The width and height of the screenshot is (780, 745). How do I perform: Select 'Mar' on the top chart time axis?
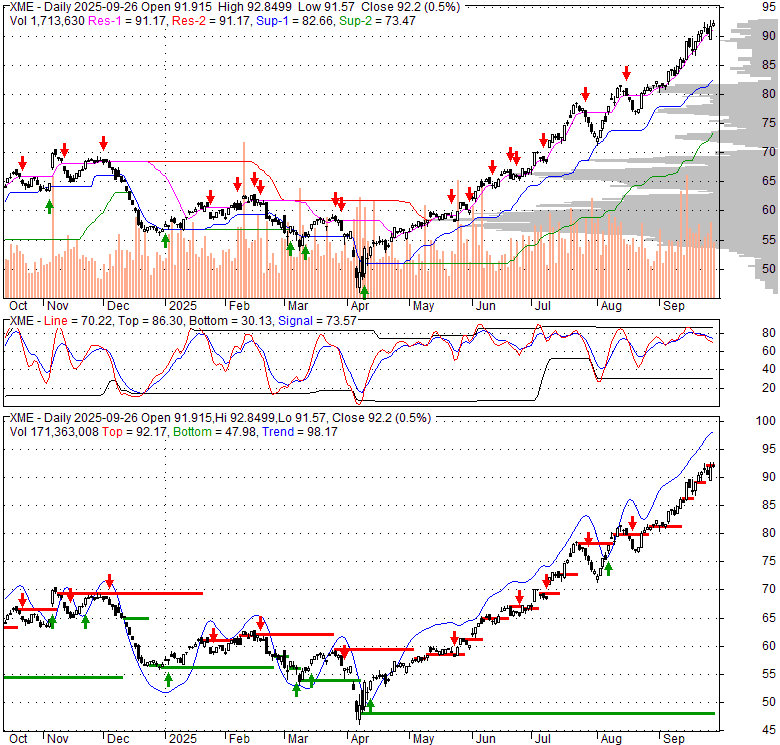click(x=298, y=306)
